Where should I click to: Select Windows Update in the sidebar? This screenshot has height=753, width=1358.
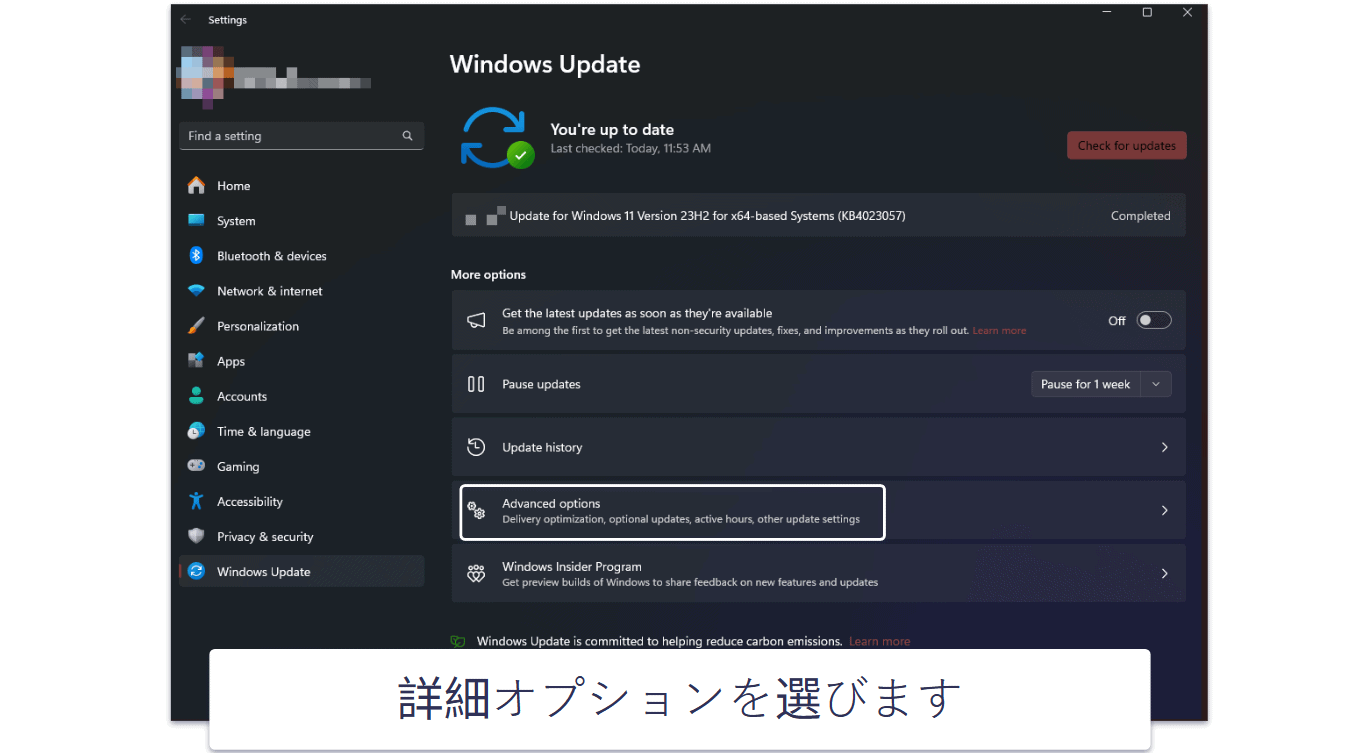click(301, 571)
